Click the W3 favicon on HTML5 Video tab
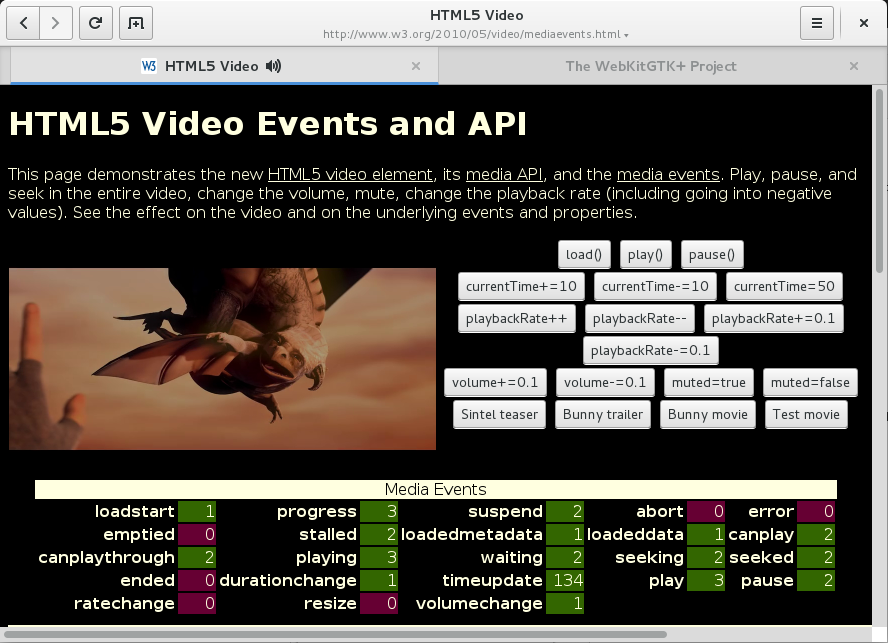Image resolution: width=888 pixels, height=643 pixels. (x=149, y=66)
